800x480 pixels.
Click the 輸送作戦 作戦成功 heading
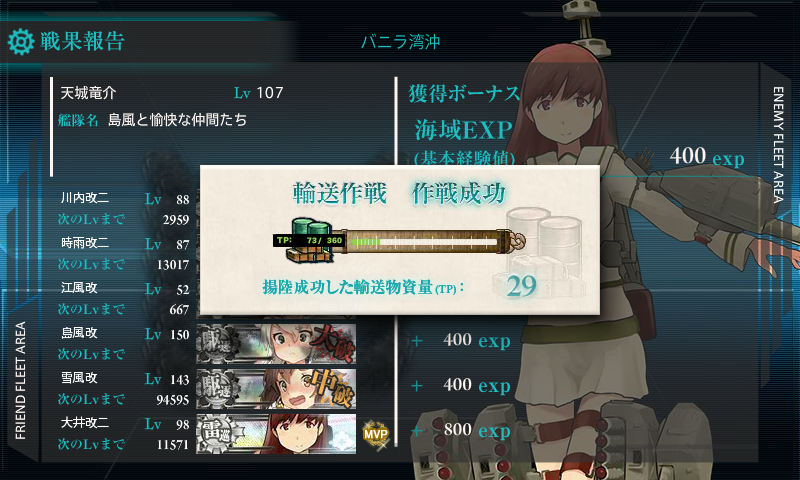[x=399, y=193]
